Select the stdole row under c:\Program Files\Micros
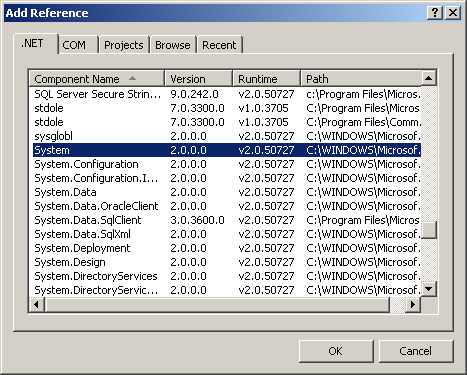Screen dimensions: 467x375 pyautogui.click(x=227, y=108)
